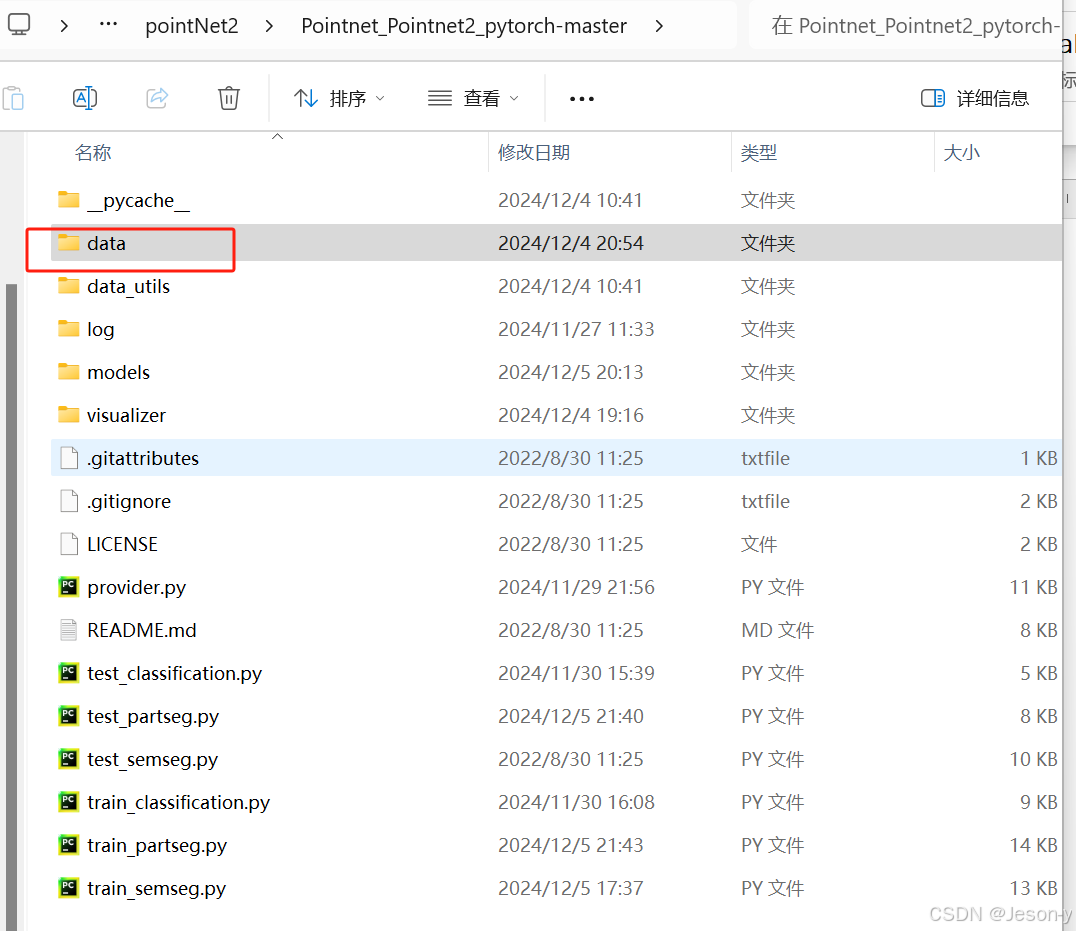Click the folder icon next to models
The width and height of the screenshot is (1076, 931).
[x=68, y=372]
